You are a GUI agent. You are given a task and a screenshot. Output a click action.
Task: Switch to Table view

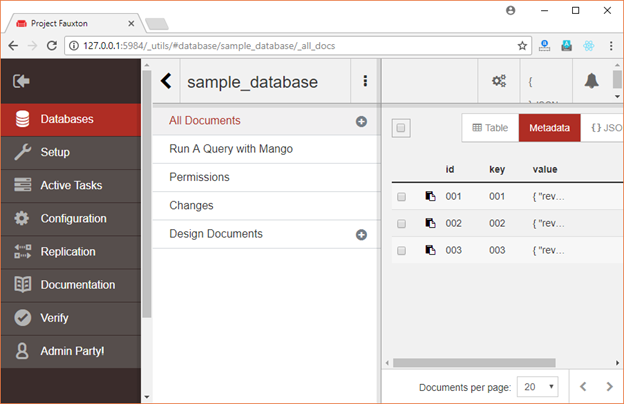[x=490, y=128]
